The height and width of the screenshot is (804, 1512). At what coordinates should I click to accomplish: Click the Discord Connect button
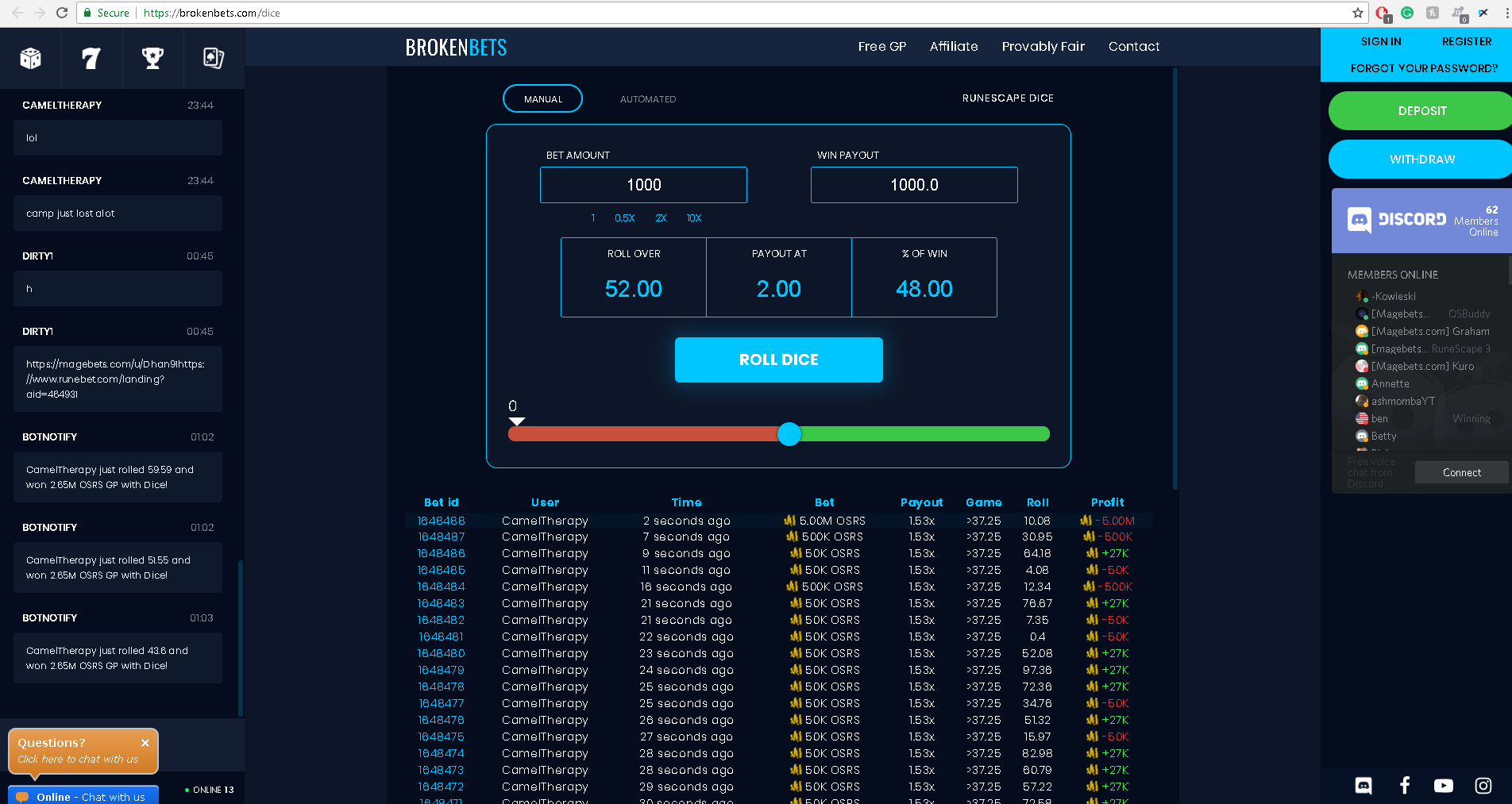1462,472
